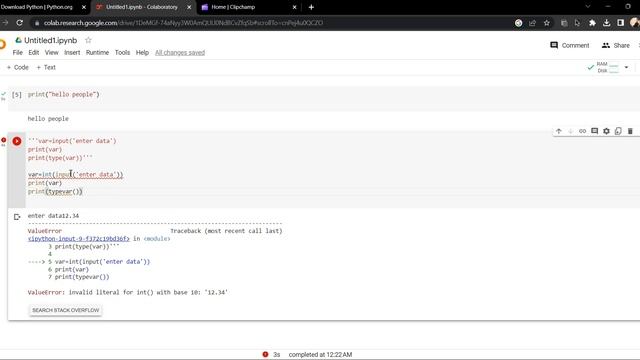Add a new Code cell
This screenshot has height=360, width=640.
[x=18, y=67]
